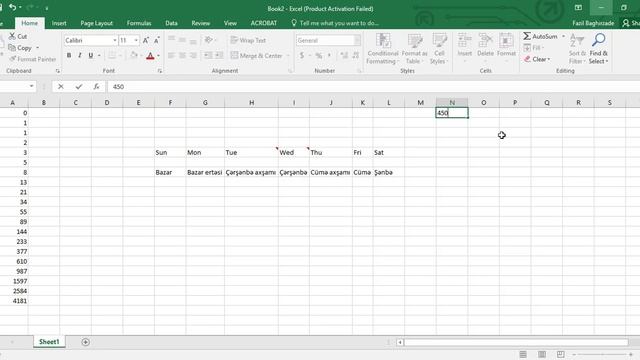Screen dimensions: 640x360
Task: Confirm the entry with the checkmark
Action: [x=79, y=87]
